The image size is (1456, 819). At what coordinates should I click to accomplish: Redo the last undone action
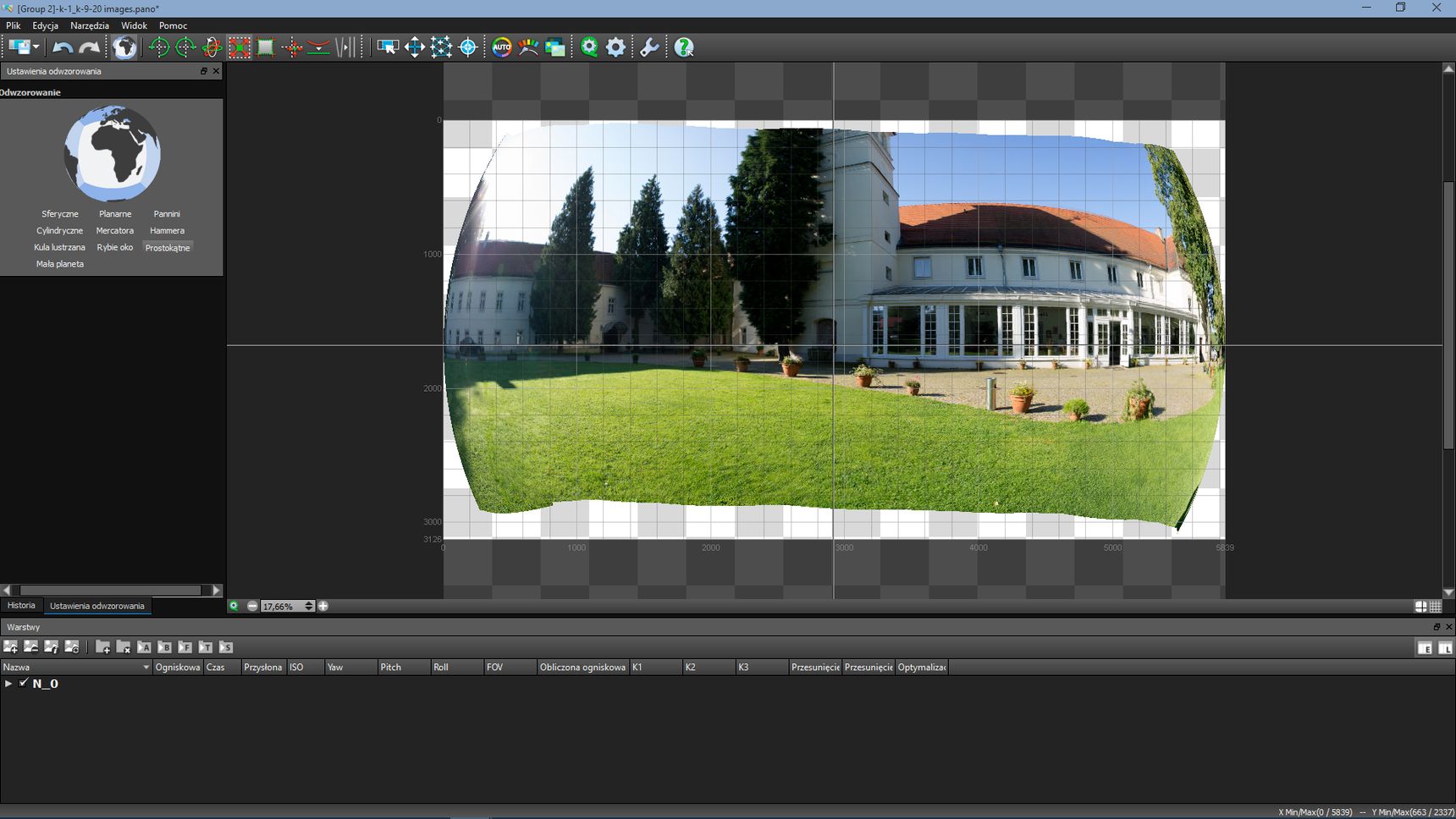89,47
